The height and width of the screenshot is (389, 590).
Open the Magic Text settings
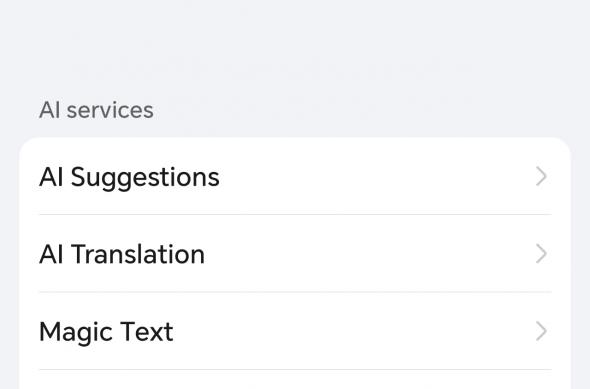click(x=295, y=331)
